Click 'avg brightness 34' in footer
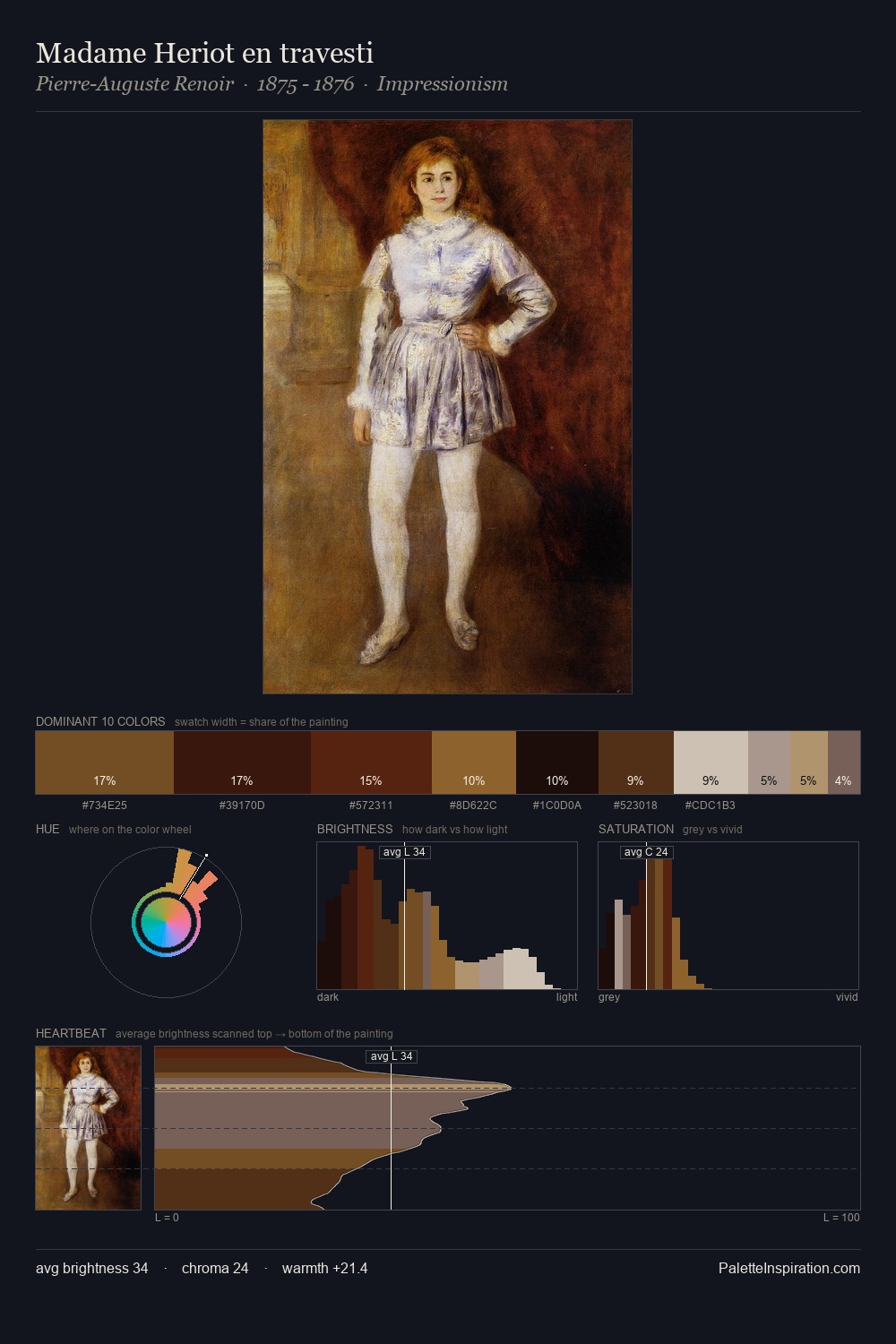The width and height of the screenshot is (896, 1344). click(92, 1268)
